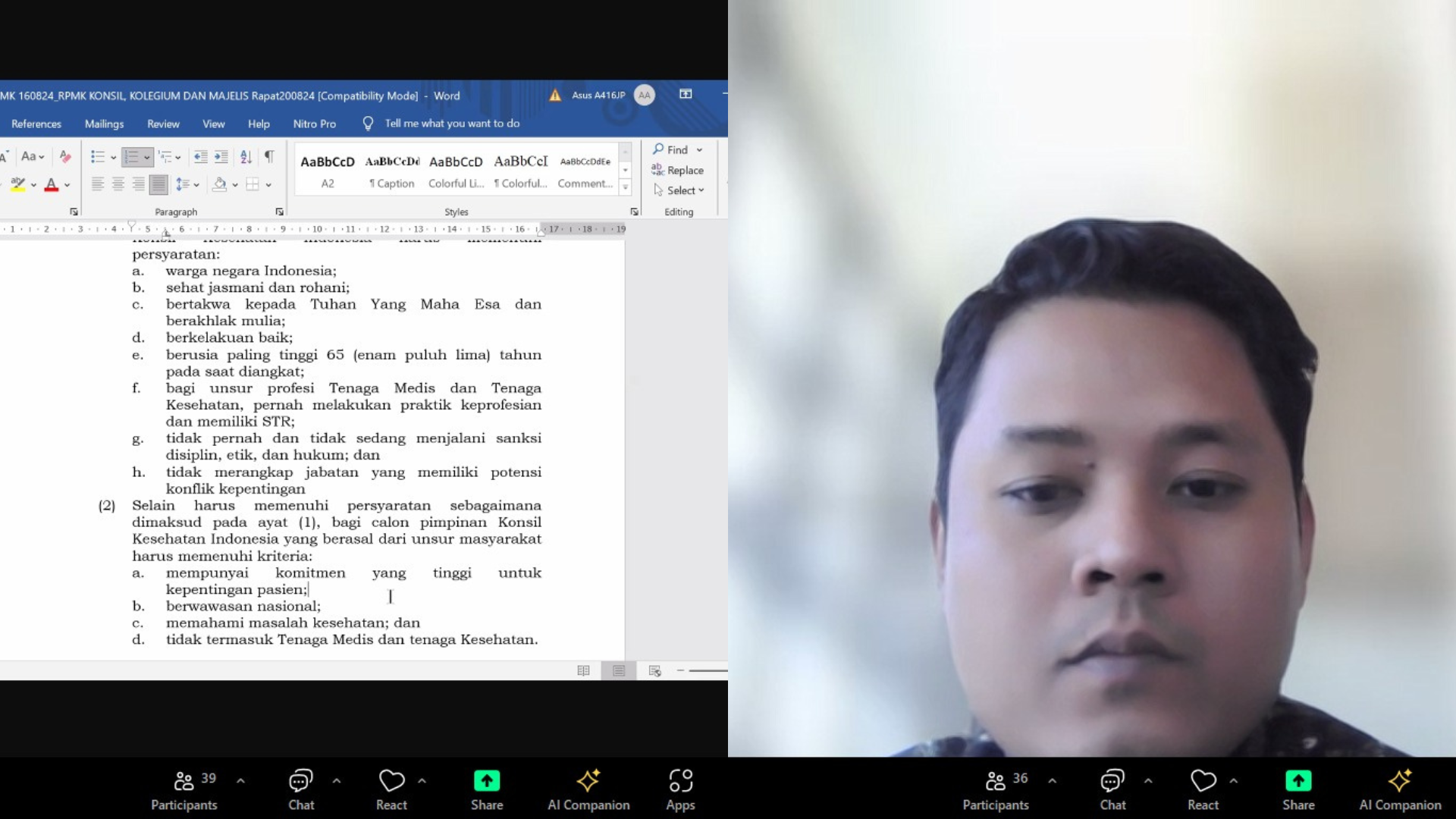Open Chat beside the 39 Participants button
The height and width of the screenshot is (819, 1456).
coord(301,789)
